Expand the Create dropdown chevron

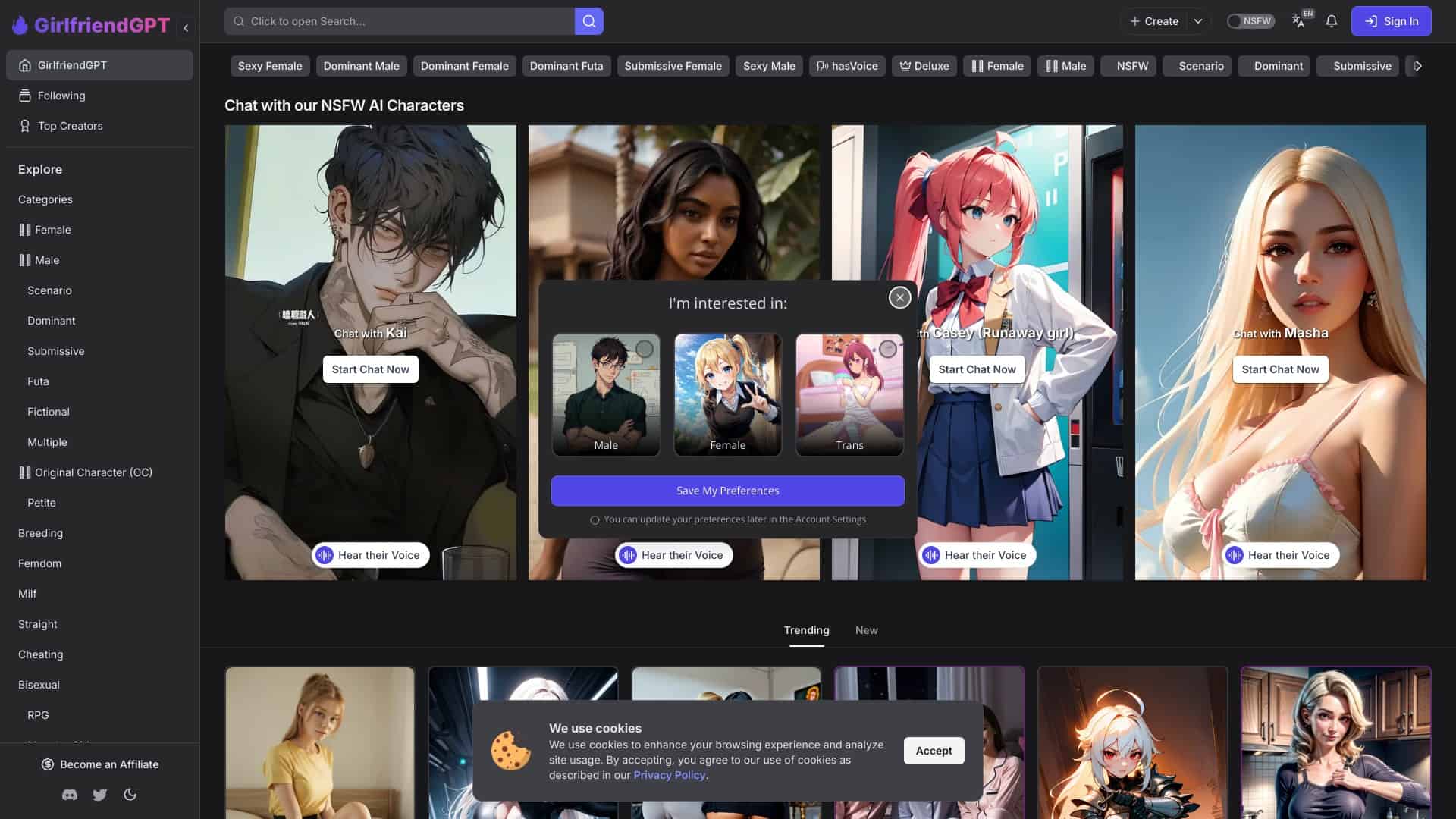coord(1197,21)
